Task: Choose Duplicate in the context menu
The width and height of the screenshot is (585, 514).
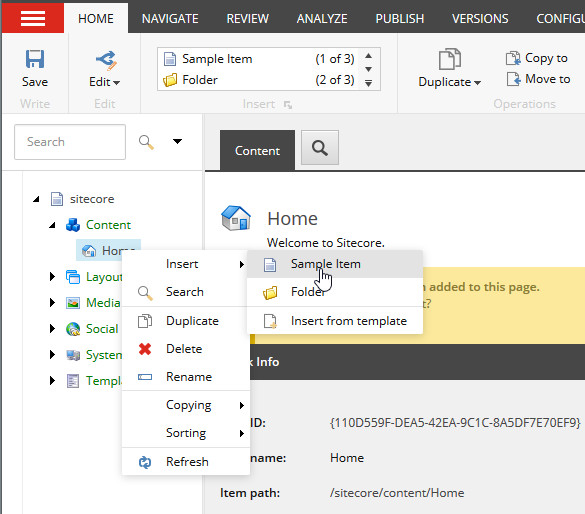Action: pos(185,321)
